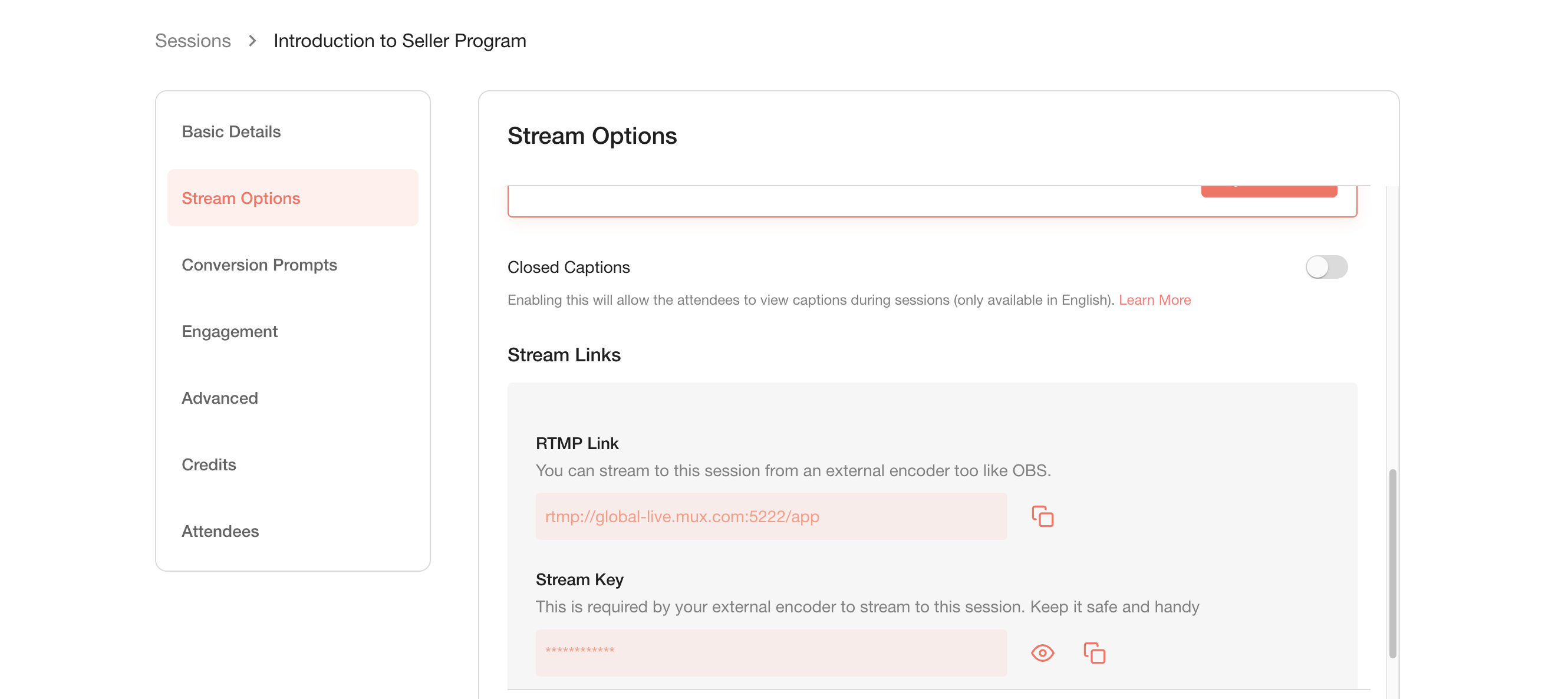Click the RTMP link field rtmp://global-live.mux.com
This screenshot has height=699, width=1568.
pos(770,516)
